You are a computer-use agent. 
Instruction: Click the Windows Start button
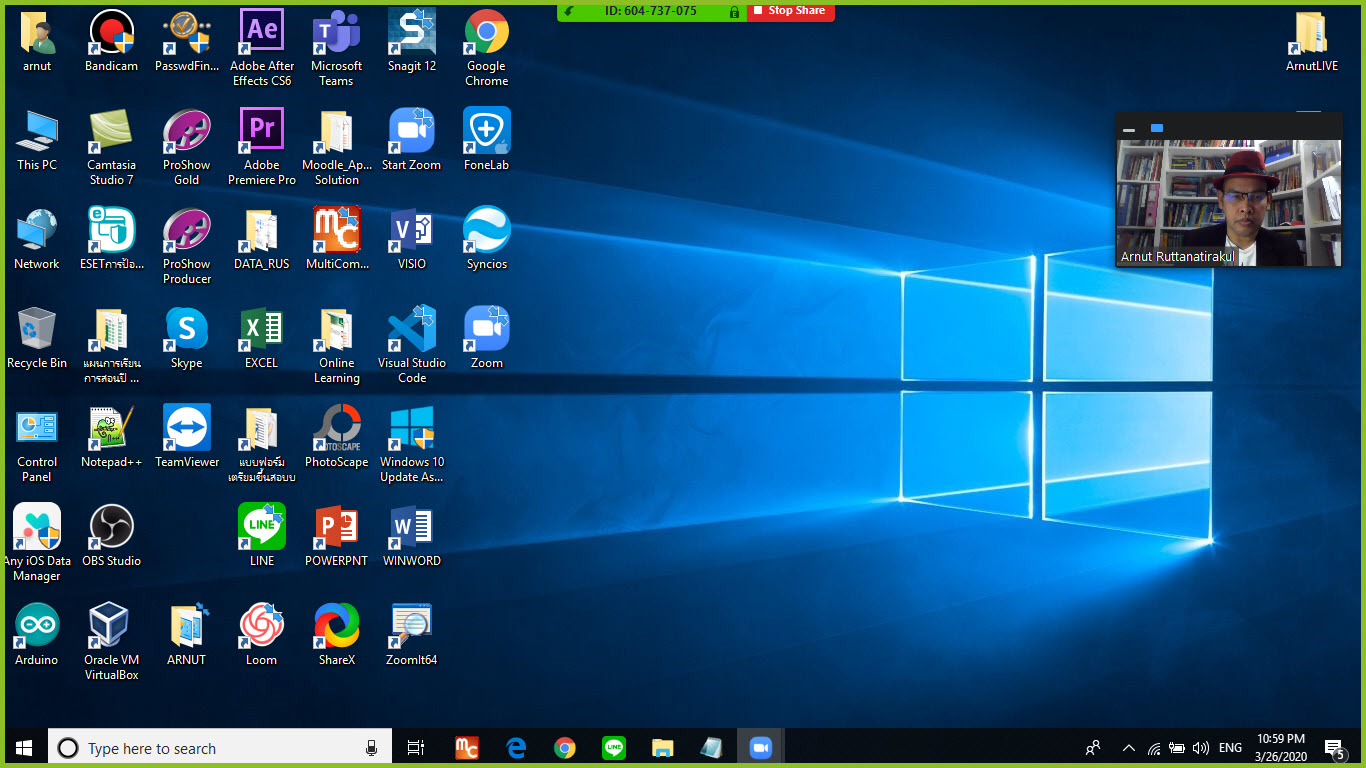pos(24,748)
